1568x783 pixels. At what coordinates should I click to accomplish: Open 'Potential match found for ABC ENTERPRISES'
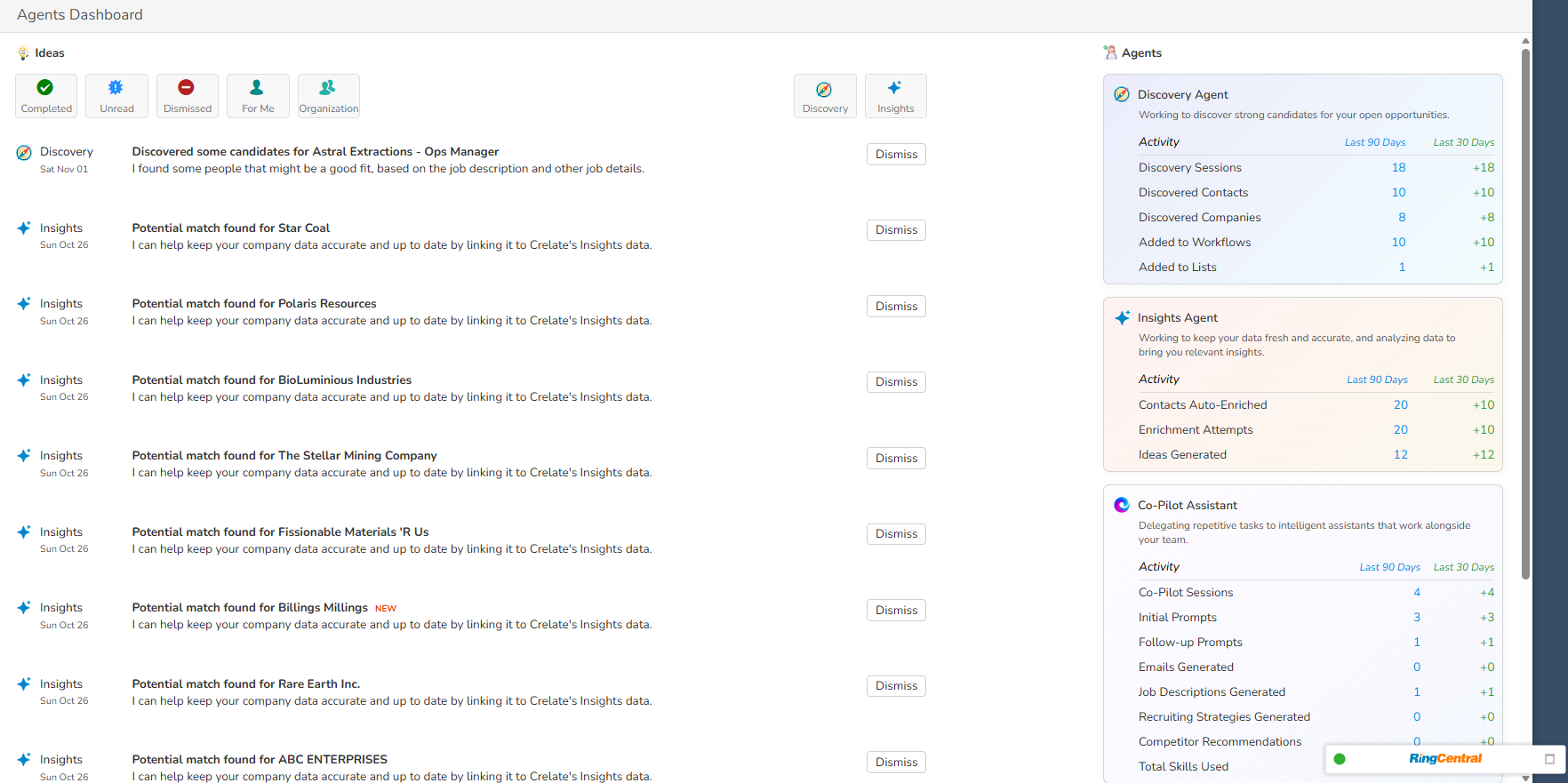(260, 760)
